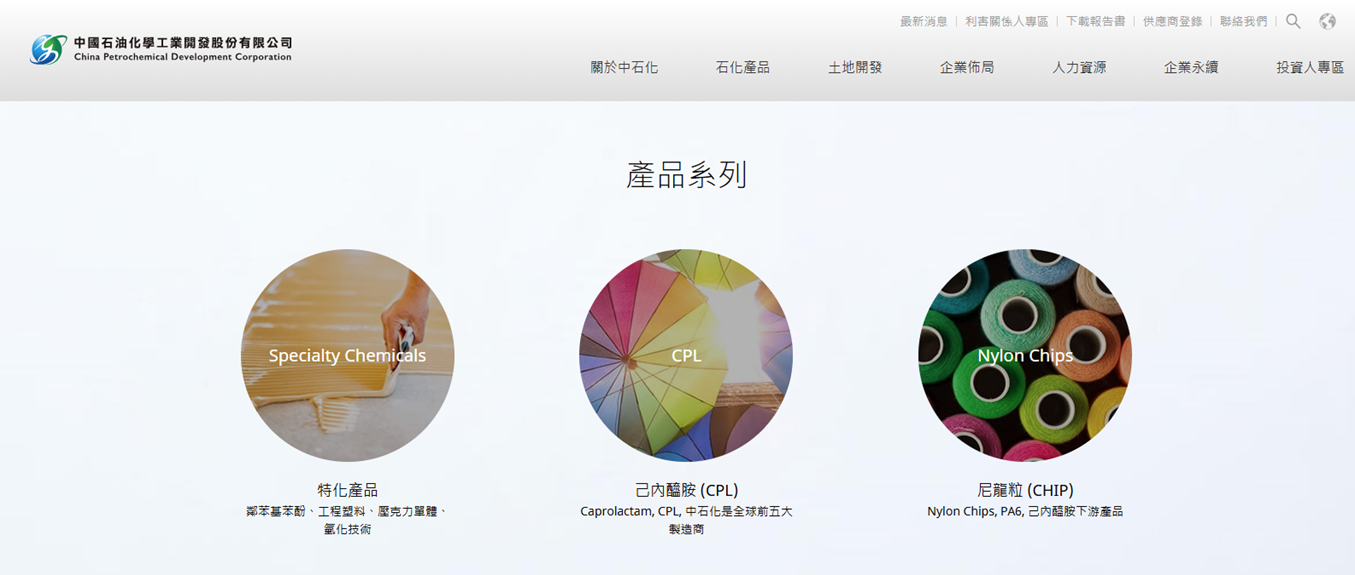Open the 企業永續 menu

pos(1191,68)
